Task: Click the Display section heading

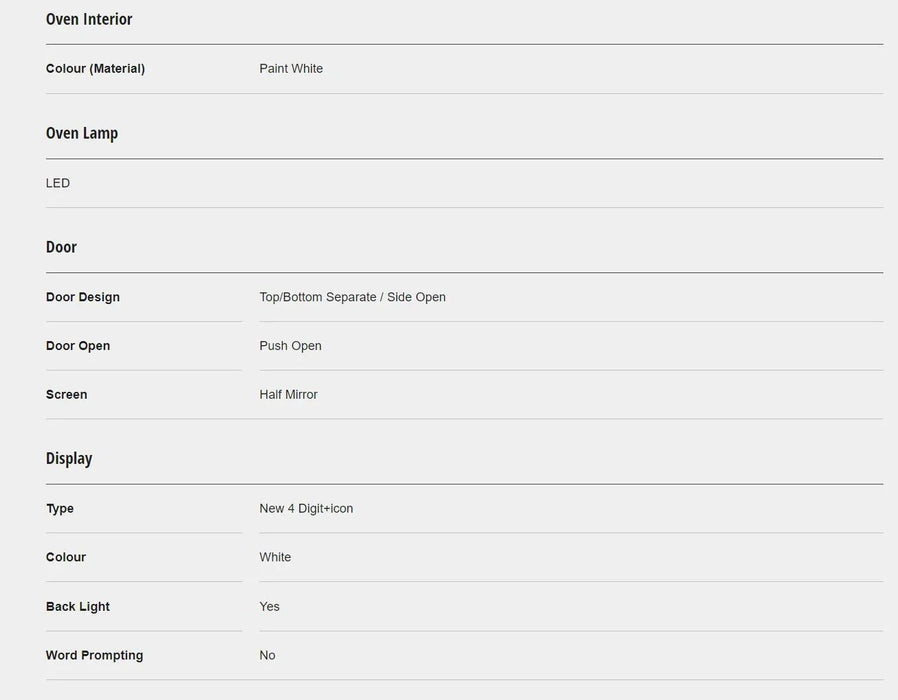Action: coord(69,458)
